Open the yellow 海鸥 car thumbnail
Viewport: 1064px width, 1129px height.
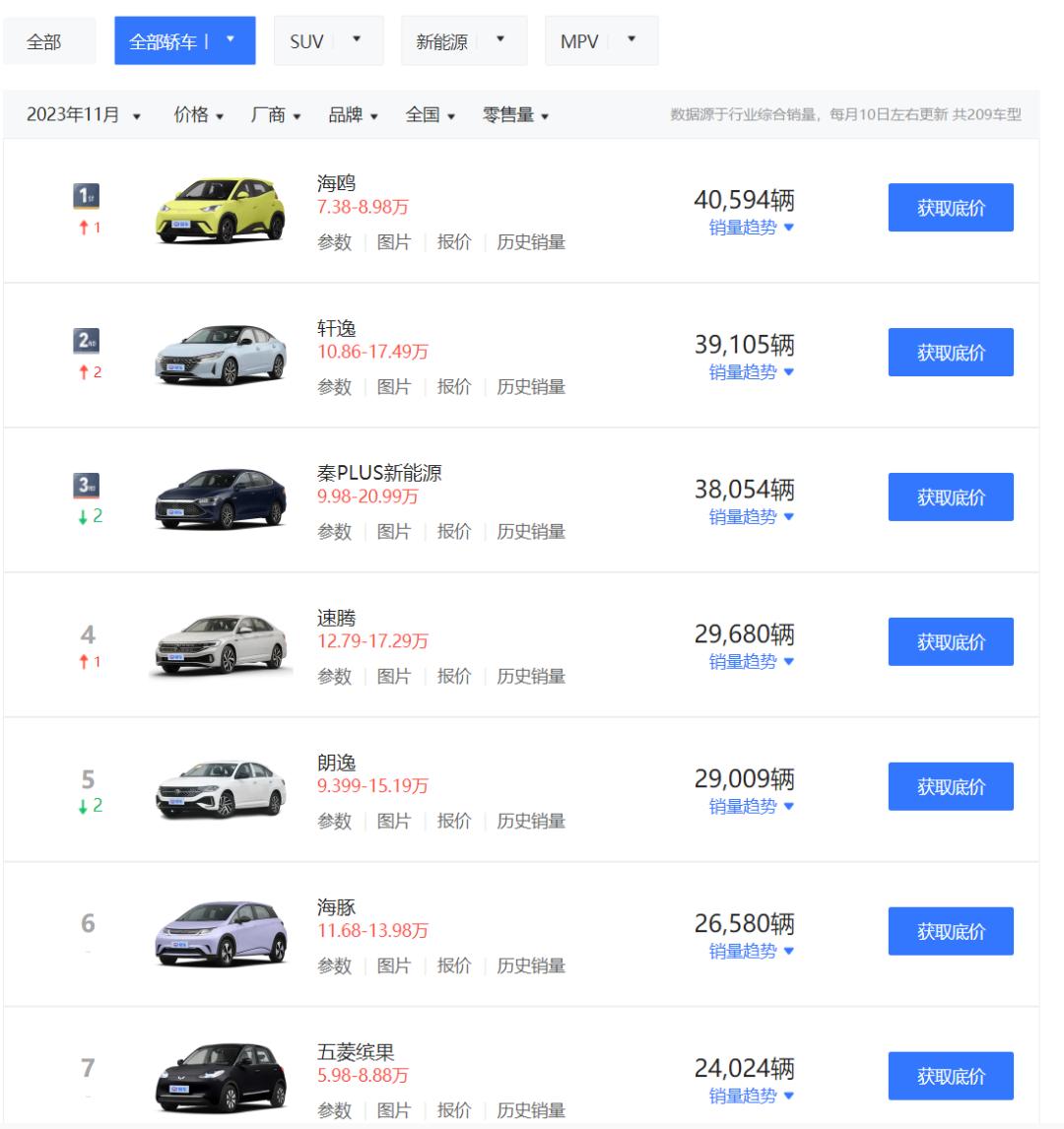pos(221,210)
